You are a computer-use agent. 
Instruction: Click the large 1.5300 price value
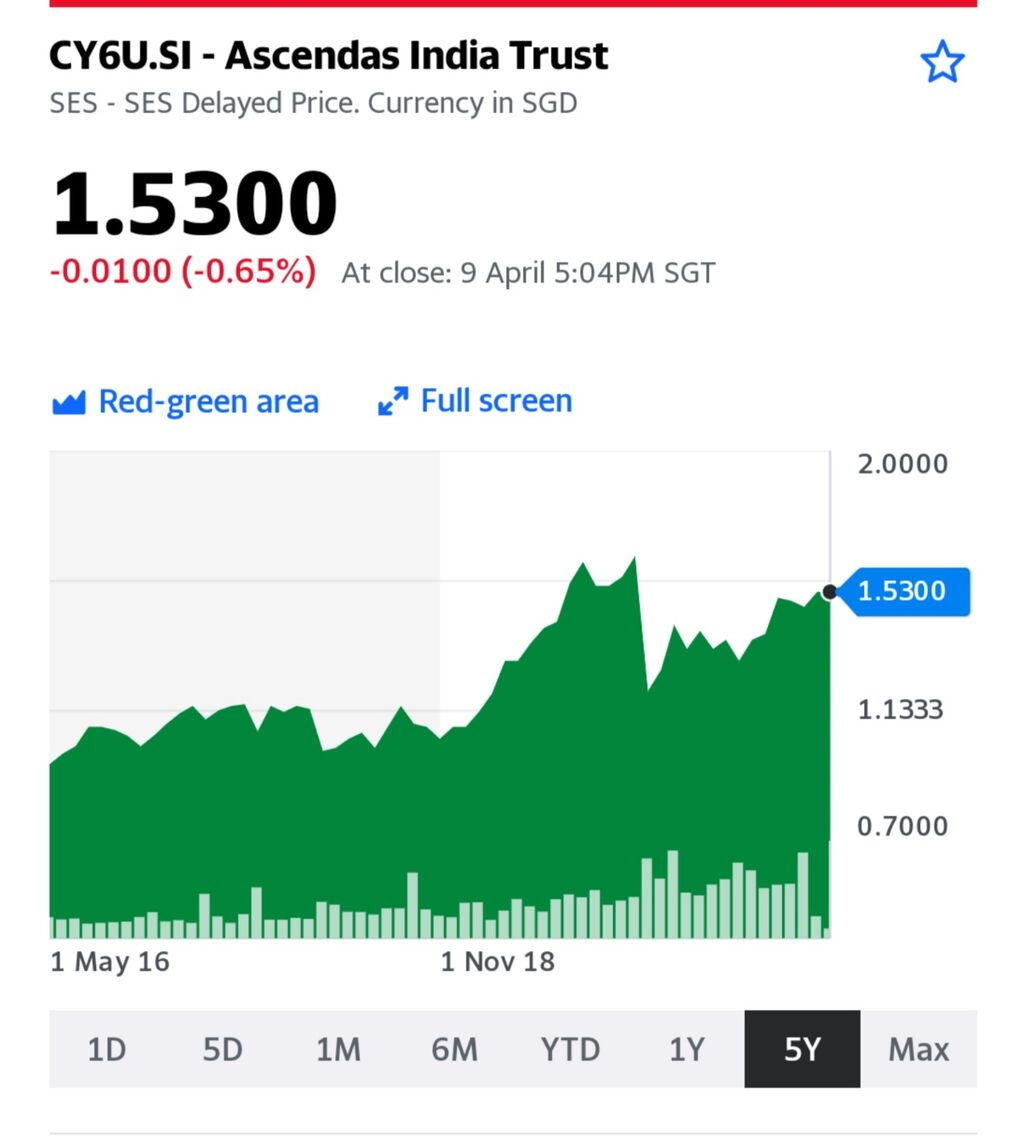point(194,203)
